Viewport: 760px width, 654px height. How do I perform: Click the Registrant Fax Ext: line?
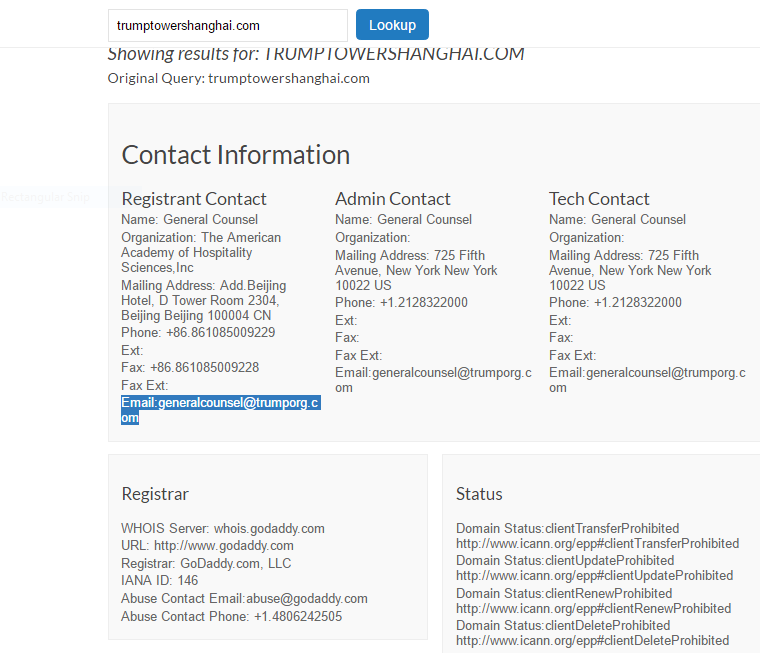[144, 385]
